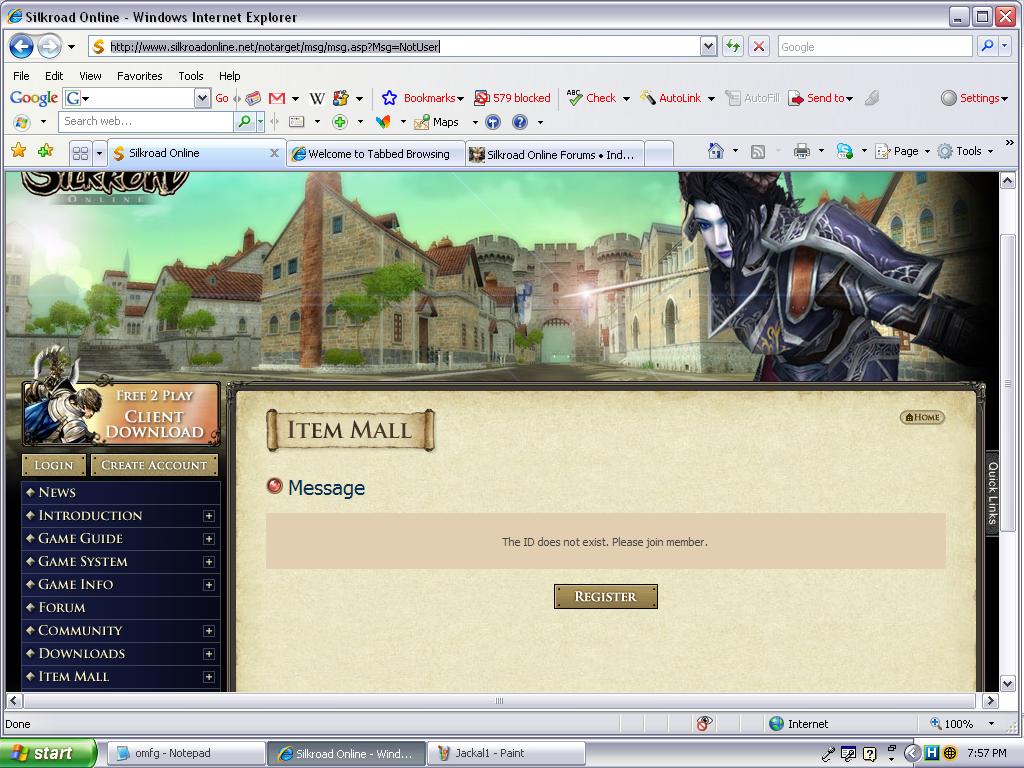Switch to the Silkroad Online Forums tab
This screenshot has width=1024, height=768.
coord(554,153)
